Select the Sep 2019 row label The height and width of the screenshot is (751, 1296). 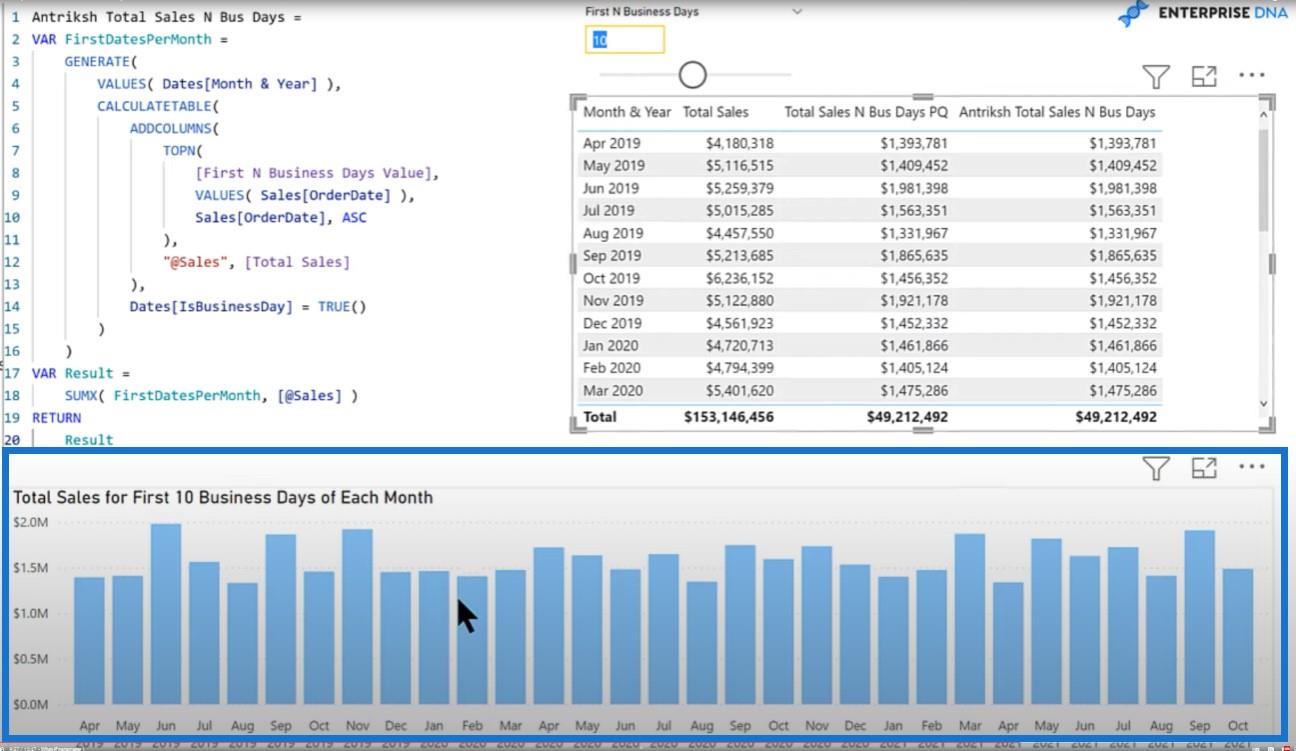[612, 256]
